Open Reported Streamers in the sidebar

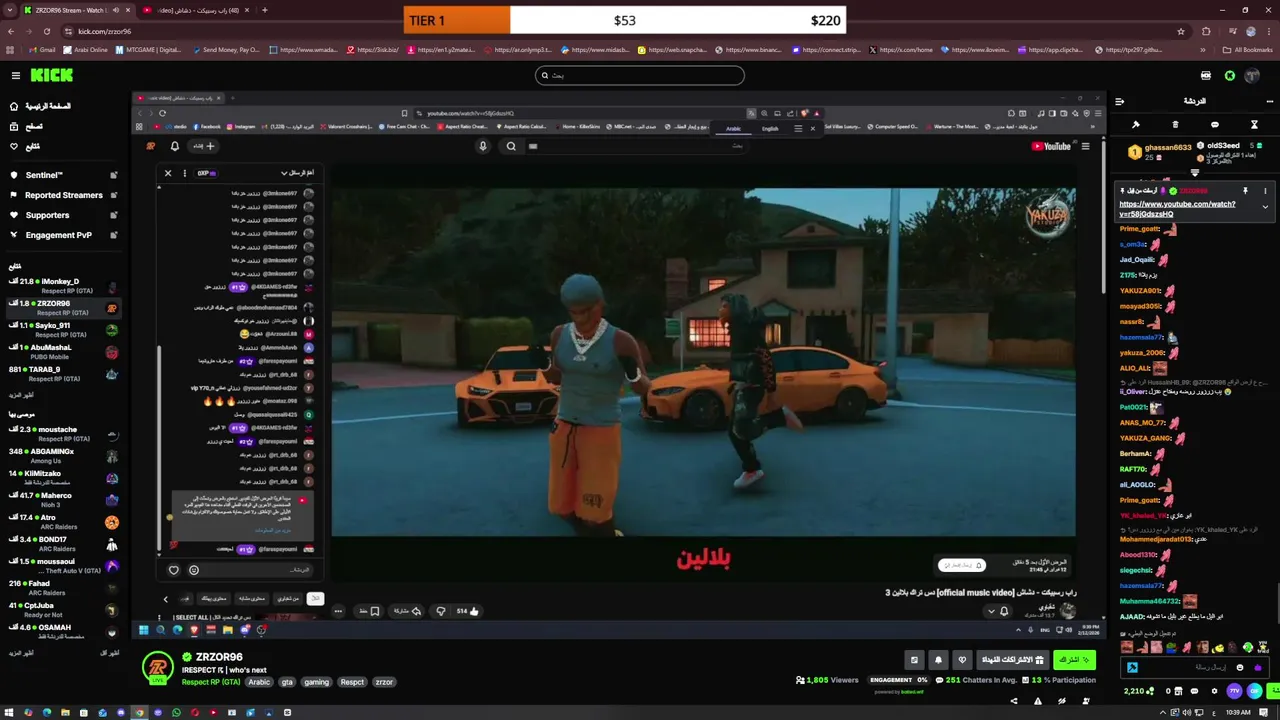[63, 195]
